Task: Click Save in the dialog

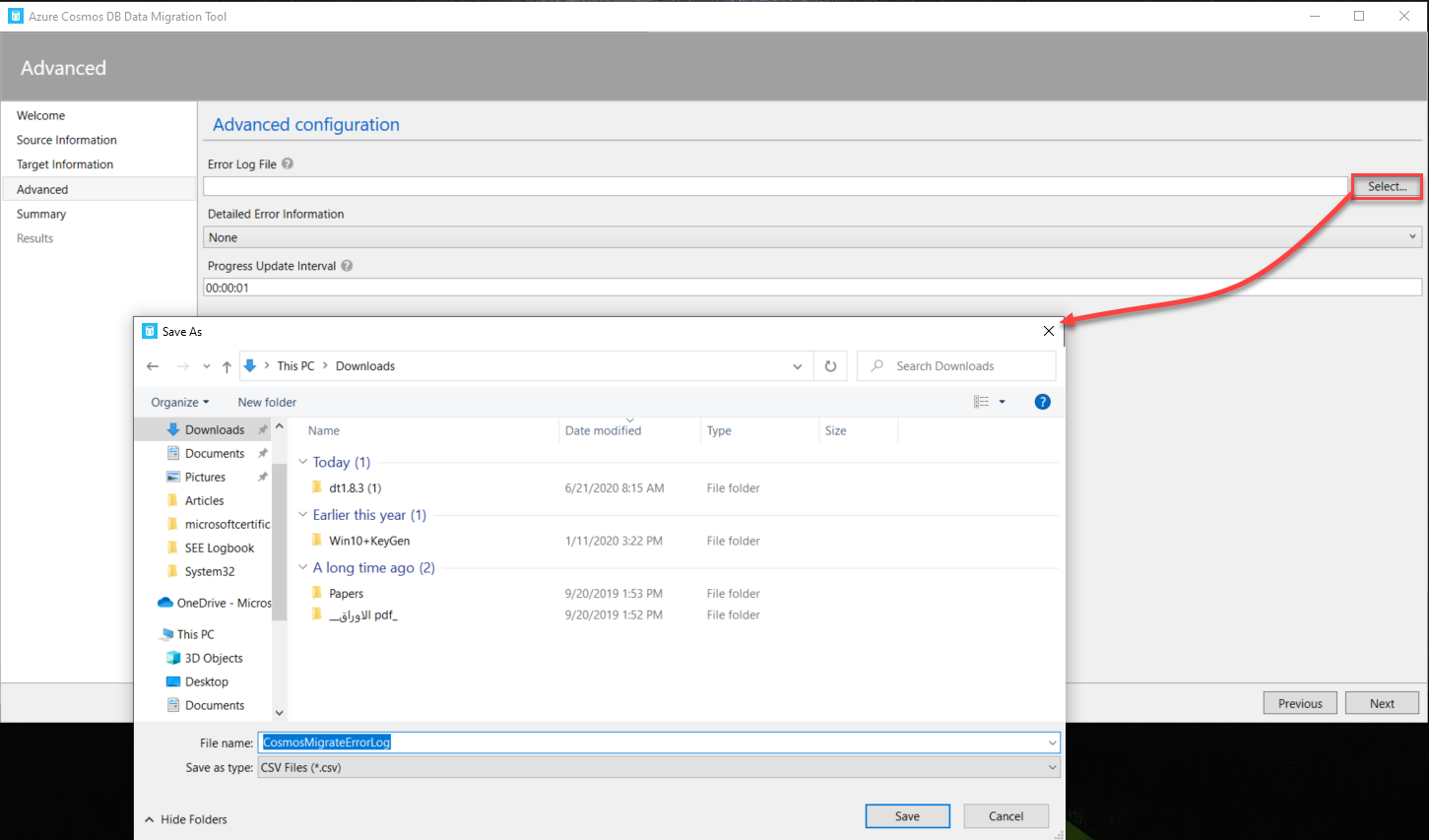Action: (907, 816)
